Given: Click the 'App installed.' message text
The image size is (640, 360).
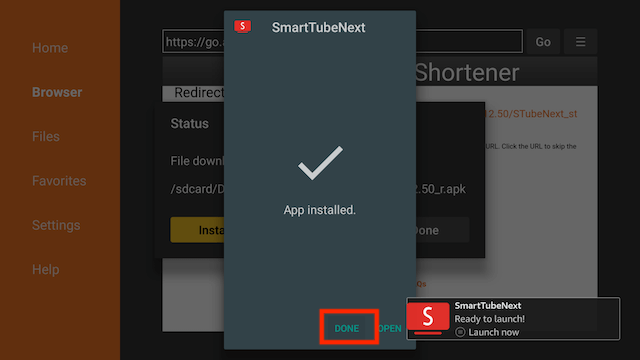Looking at the screenshot, I should (320, 210).
